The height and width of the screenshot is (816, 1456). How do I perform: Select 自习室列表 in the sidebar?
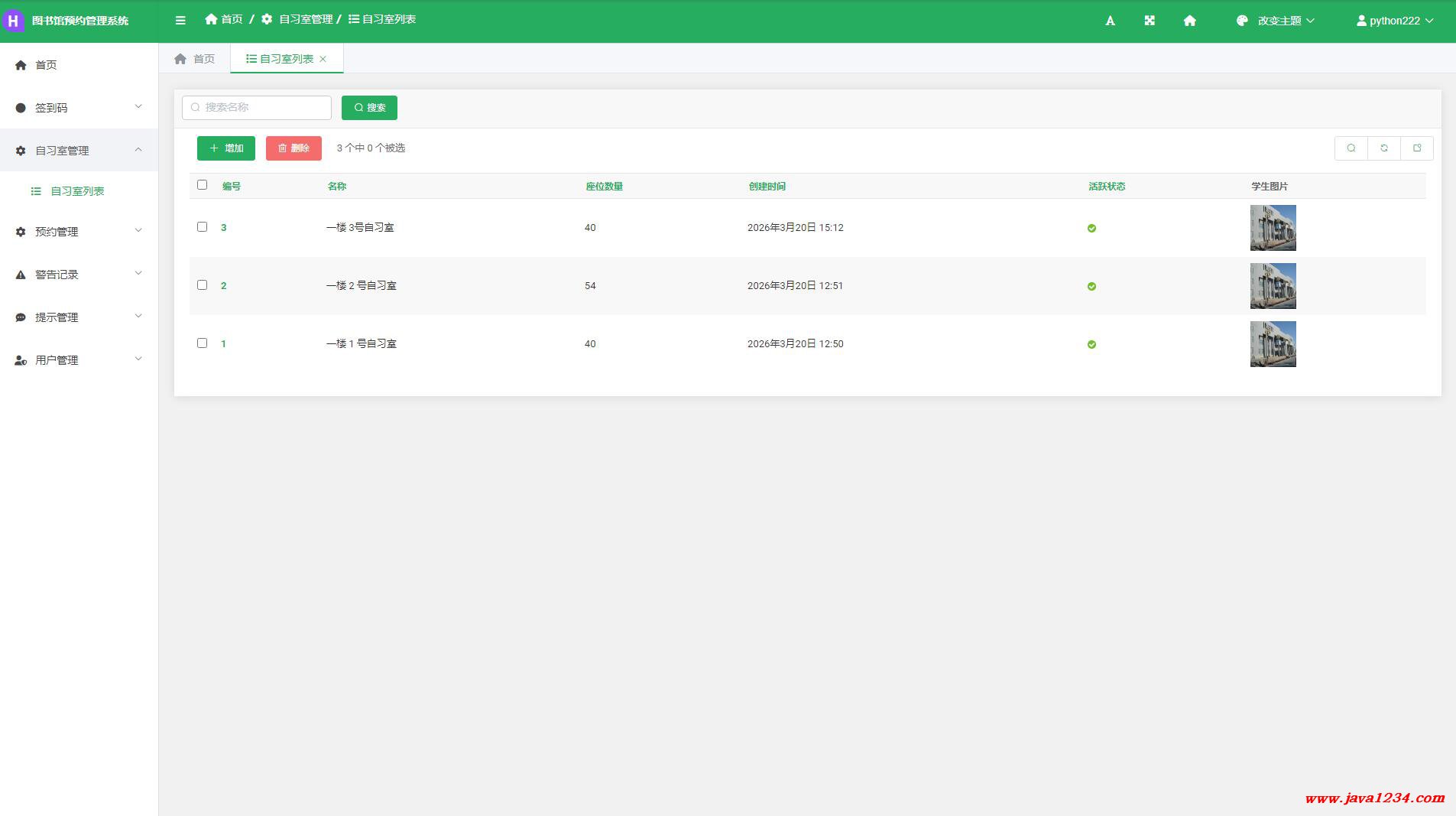coord(77,191)
